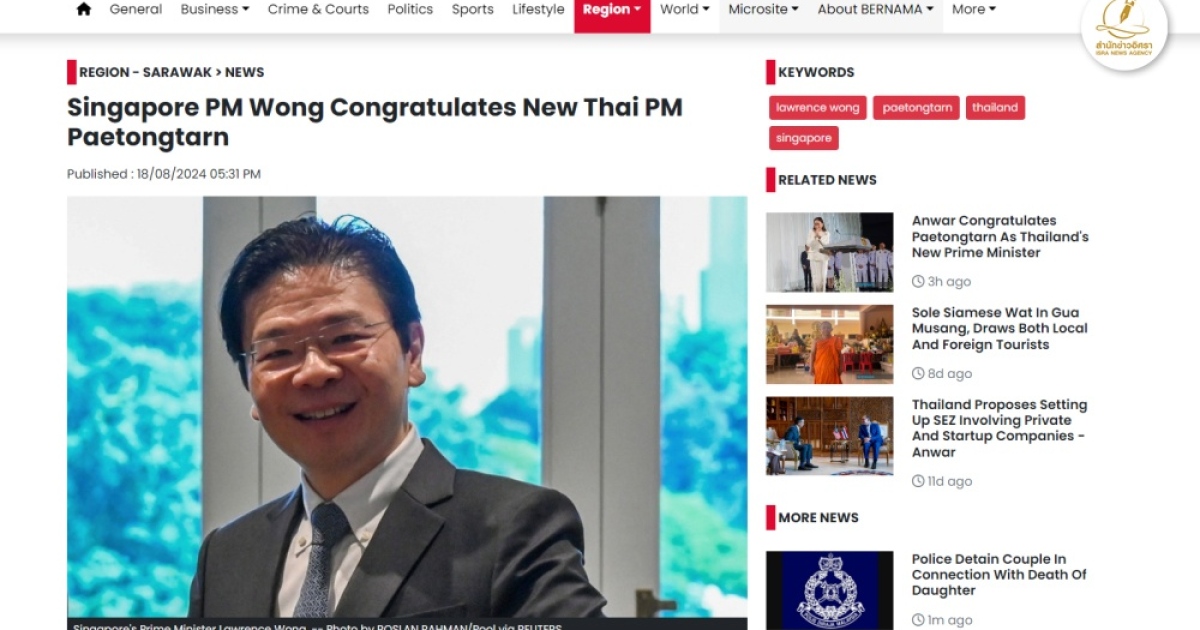Viewport: 1200px width, 630px height.
Task: View the Lawrence Wong main article photo
Action: coord(407,408)
